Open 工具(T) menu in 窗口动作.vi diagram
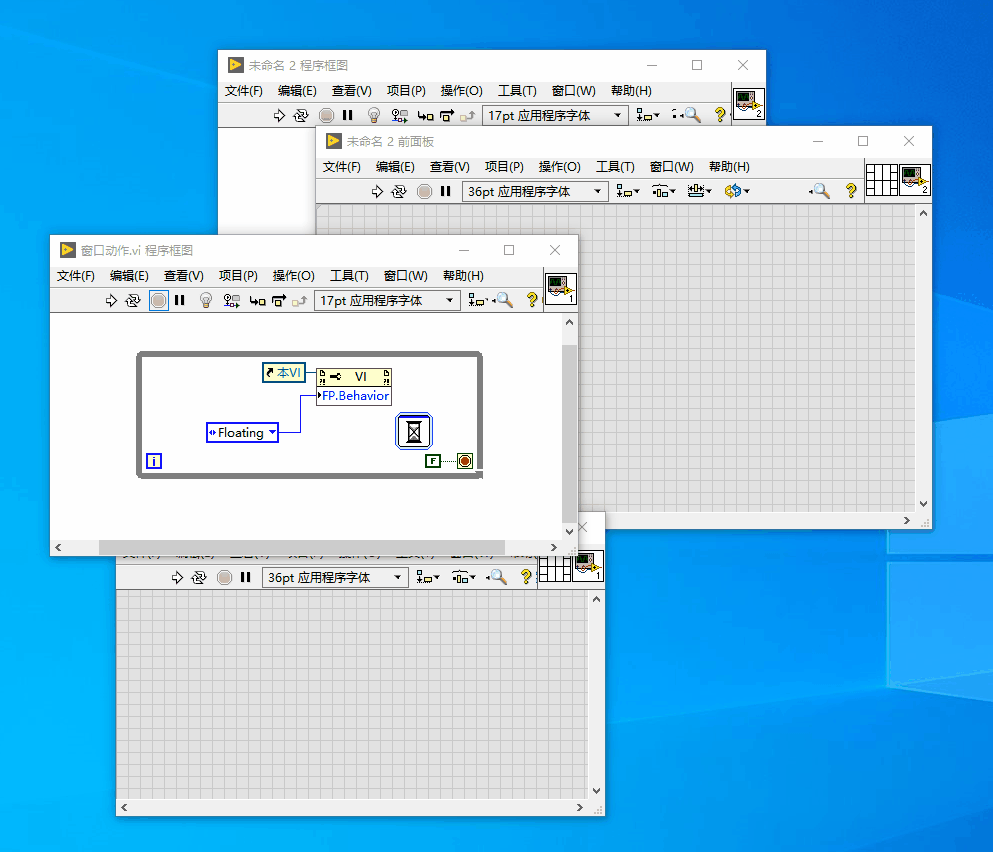This screenshot has width=993, height=852. (x=349, y=276)
